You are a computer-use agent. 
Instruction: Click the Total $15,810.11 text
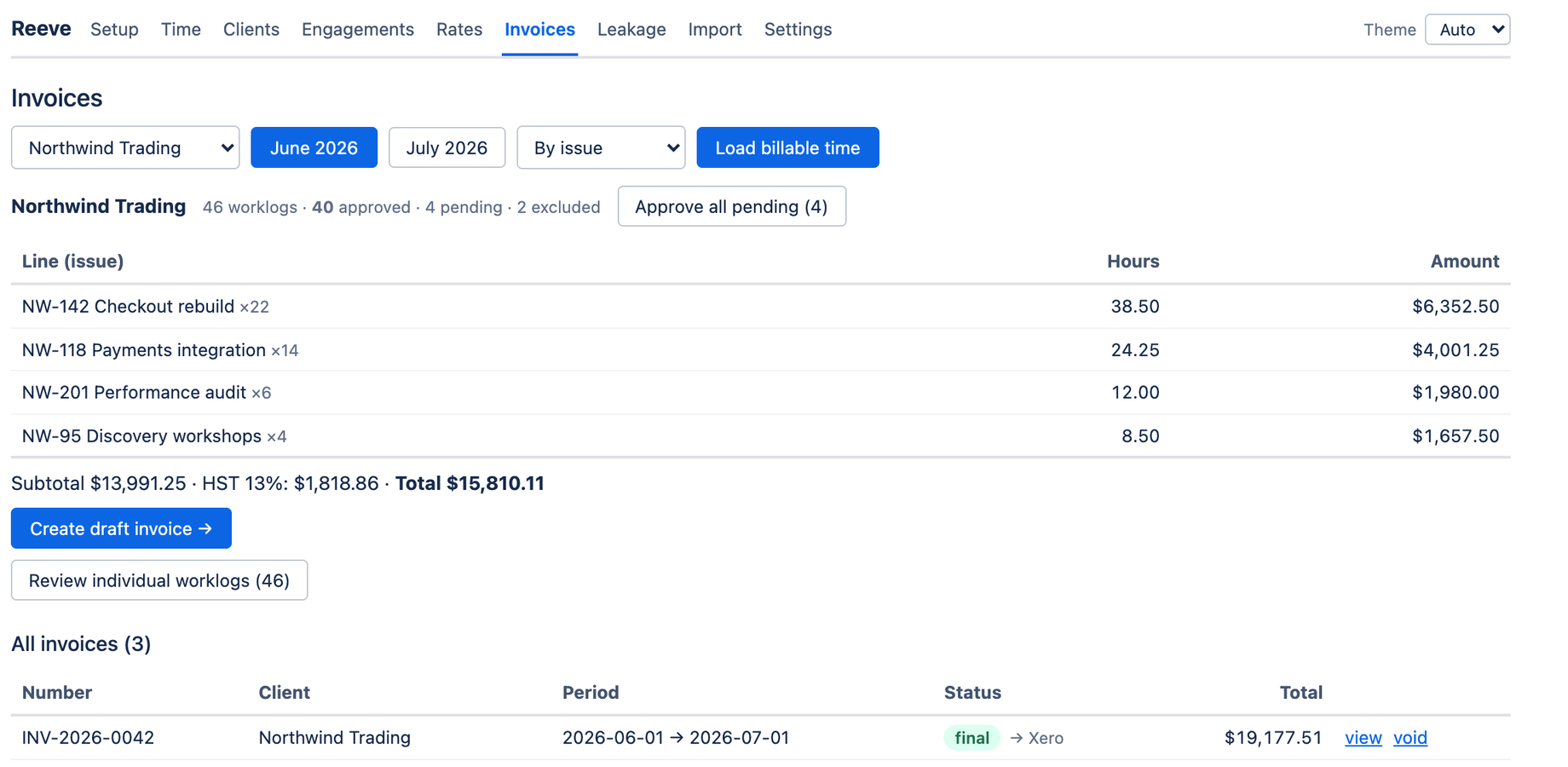(x=470, y=483)
